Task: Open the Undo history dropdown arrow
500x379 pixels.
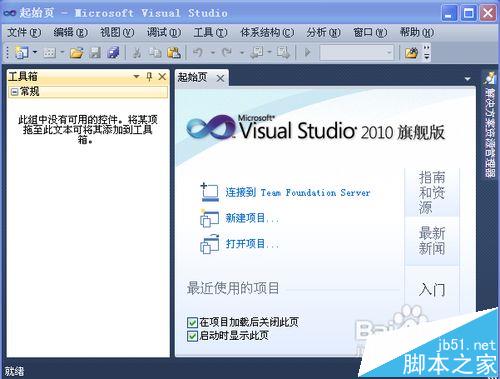Action: (x=213, y=53)
